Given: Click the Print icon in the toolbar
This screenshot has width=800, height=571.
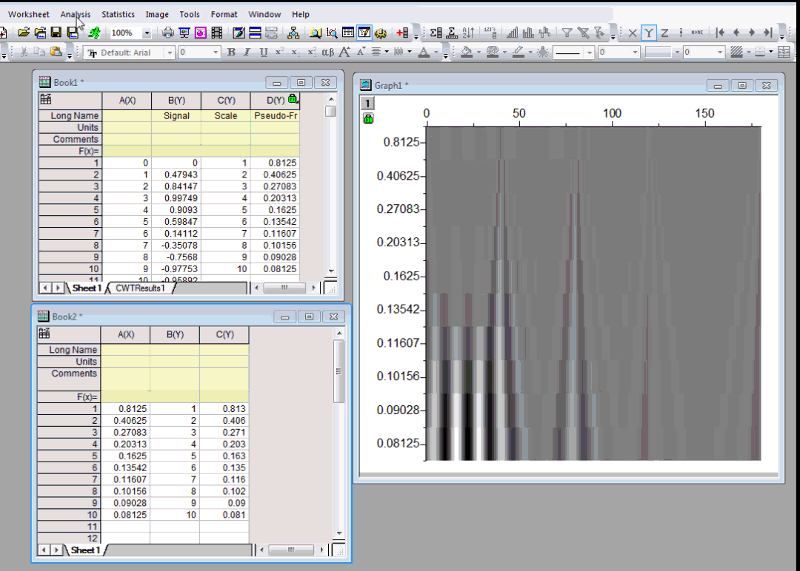Looking at the screenshot, I should (x=169, y=33).
